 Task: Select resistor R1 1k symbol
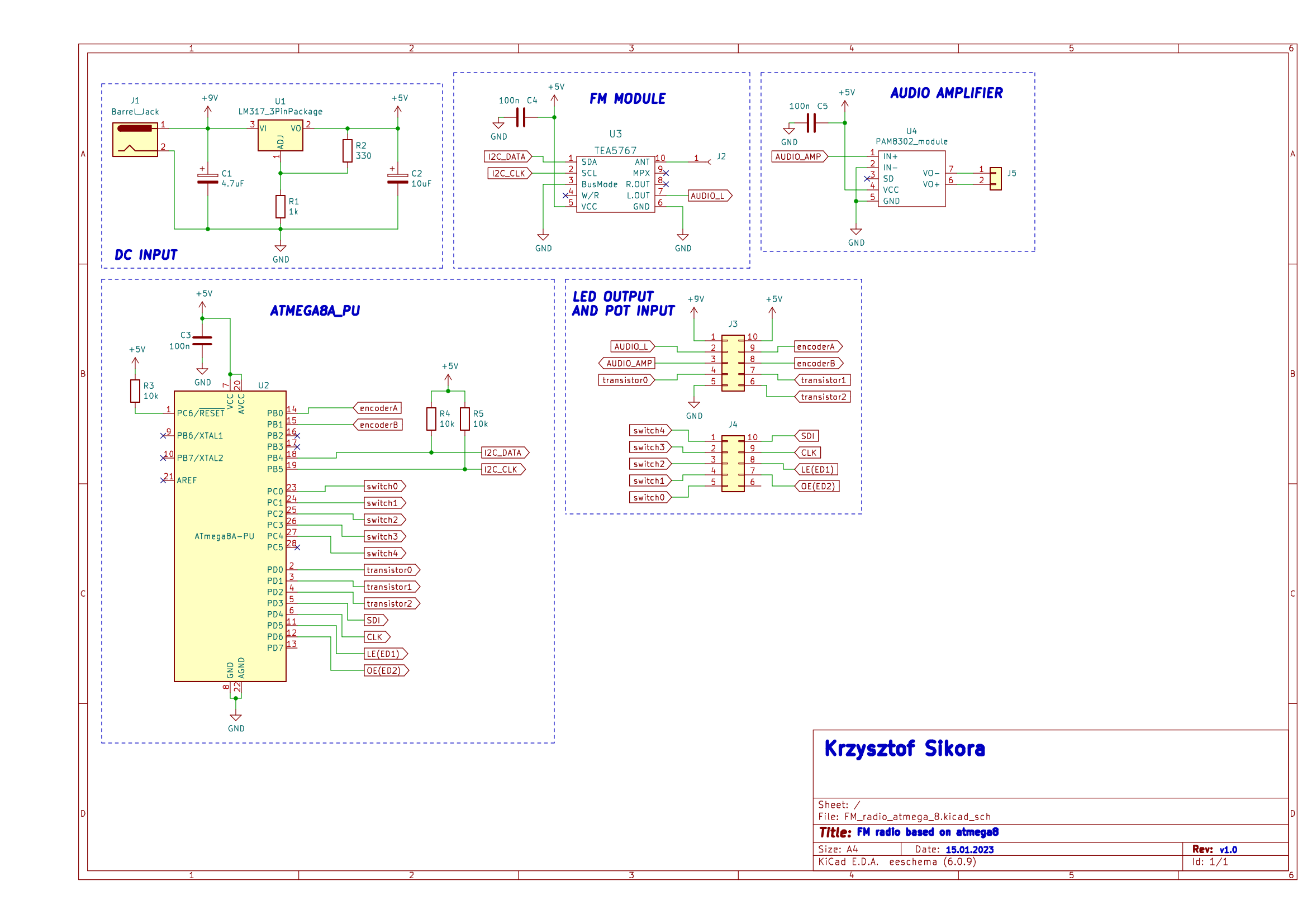click(280, 207)
